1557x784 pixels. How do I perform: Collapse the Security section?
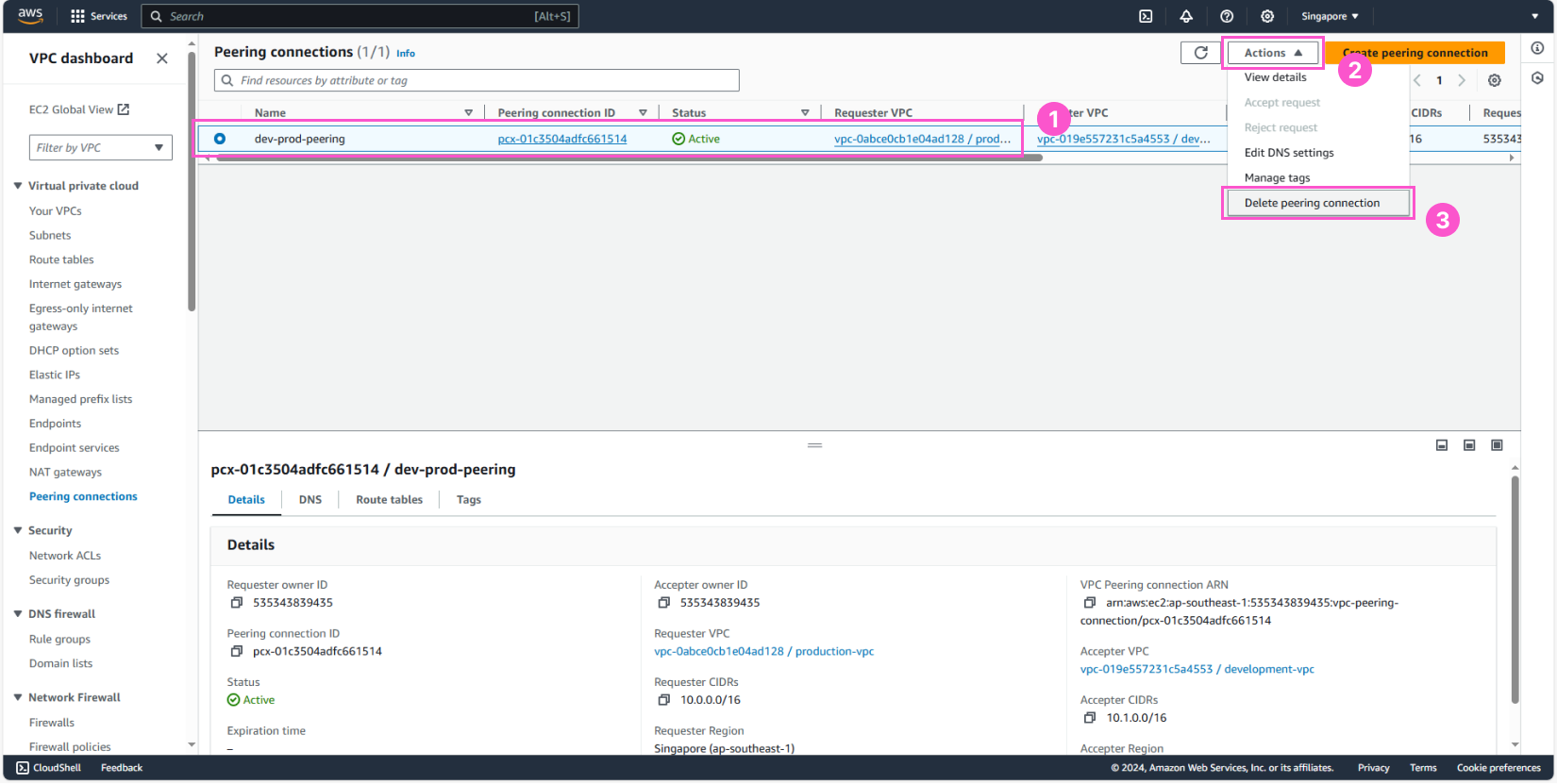18,530
